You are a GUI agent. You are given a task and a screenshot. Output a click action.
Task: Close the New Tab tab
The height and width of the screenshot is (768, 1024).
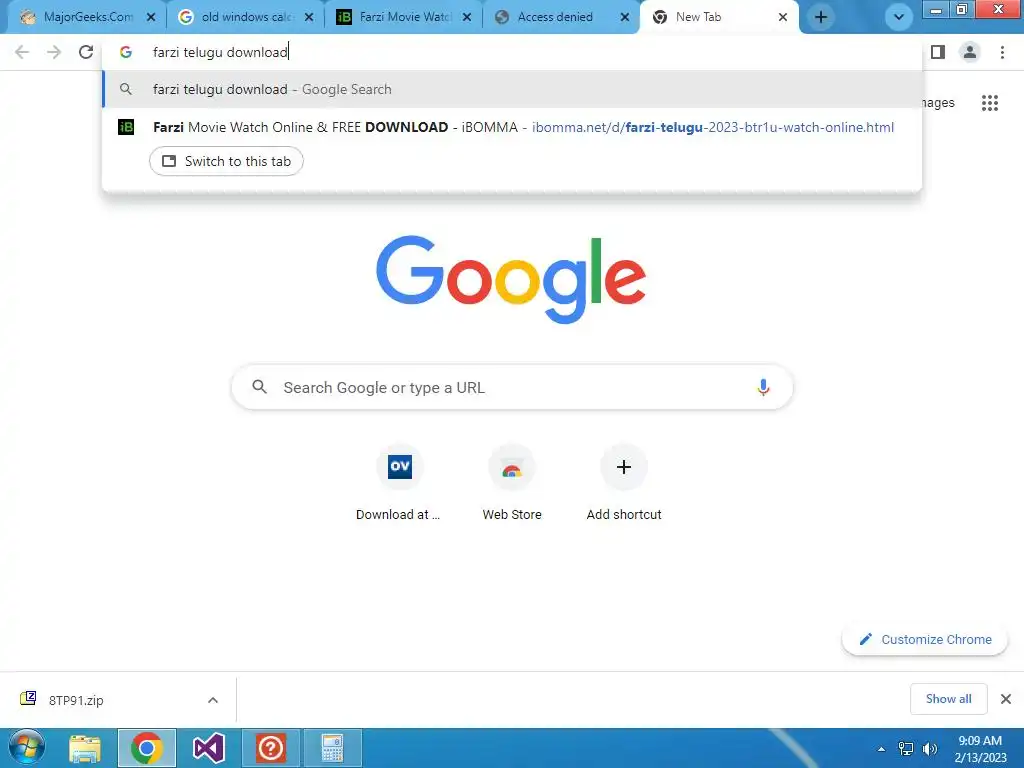(782, 18)
